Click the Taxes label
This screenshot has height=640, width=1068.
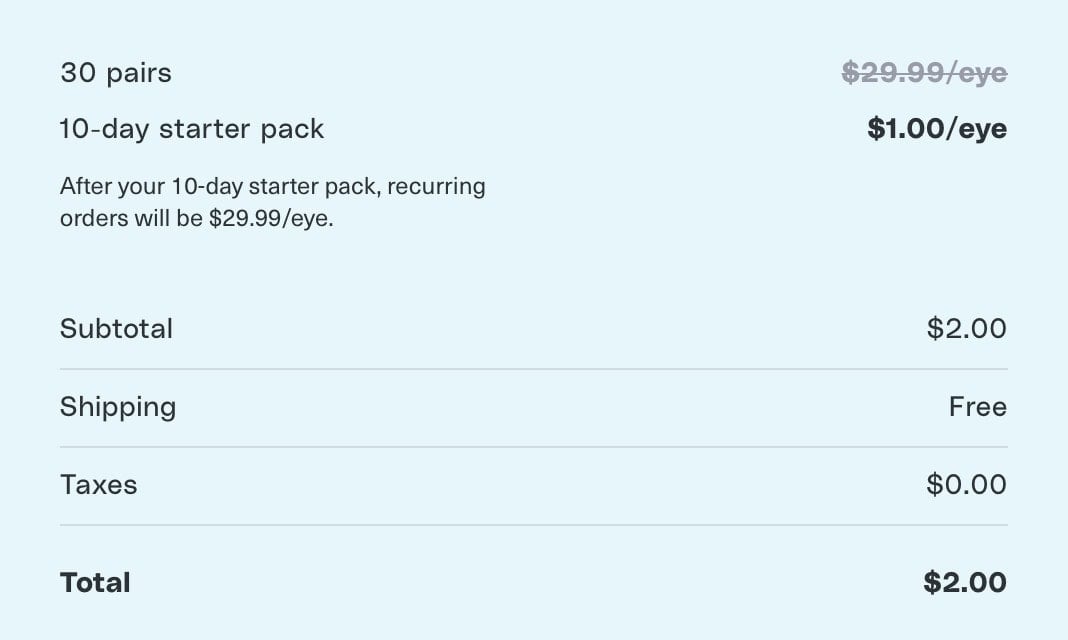coord(99,485)
